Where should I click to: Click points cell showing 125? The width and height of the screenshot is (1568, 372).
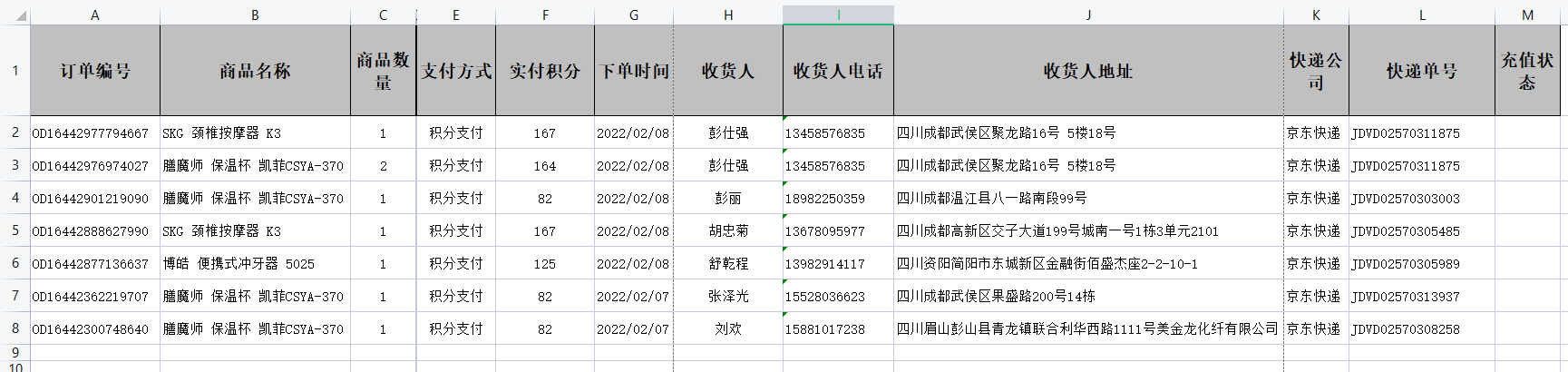click(545, 264)
